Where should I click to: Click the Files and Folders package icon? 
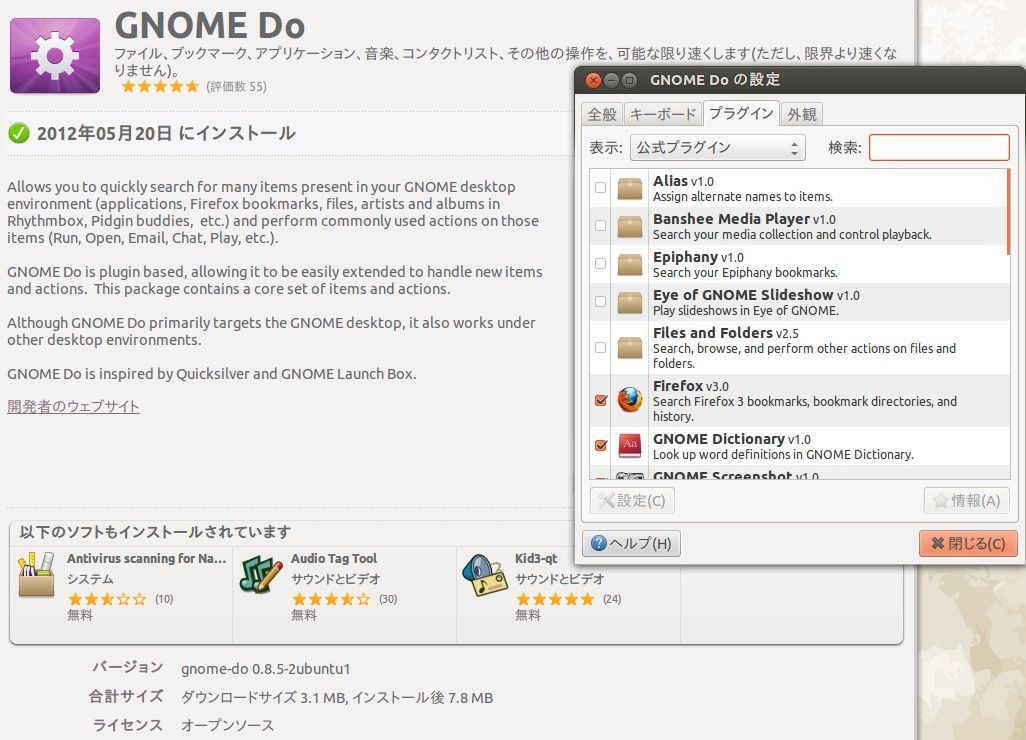click(629, 347)
